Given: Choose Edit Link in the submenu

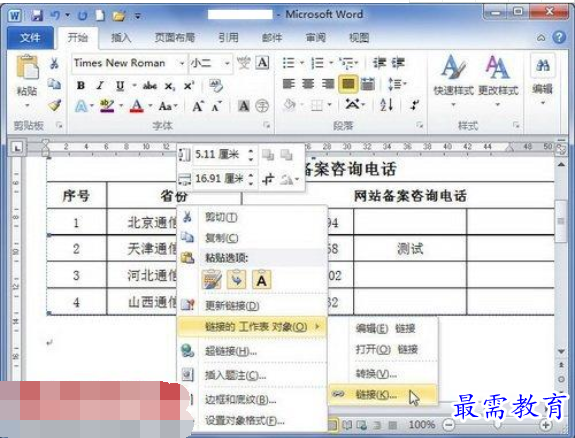Looking at the screenshot, I should (x=382, y=328).
